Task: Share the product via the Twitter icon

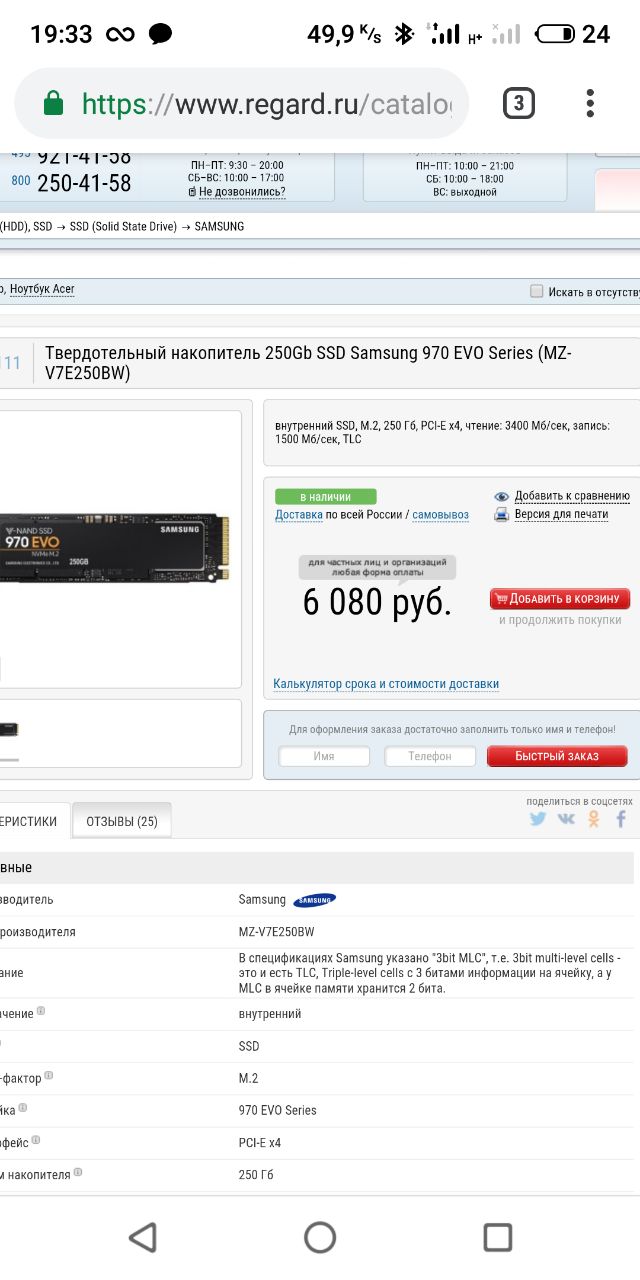Action: (538, 819)
